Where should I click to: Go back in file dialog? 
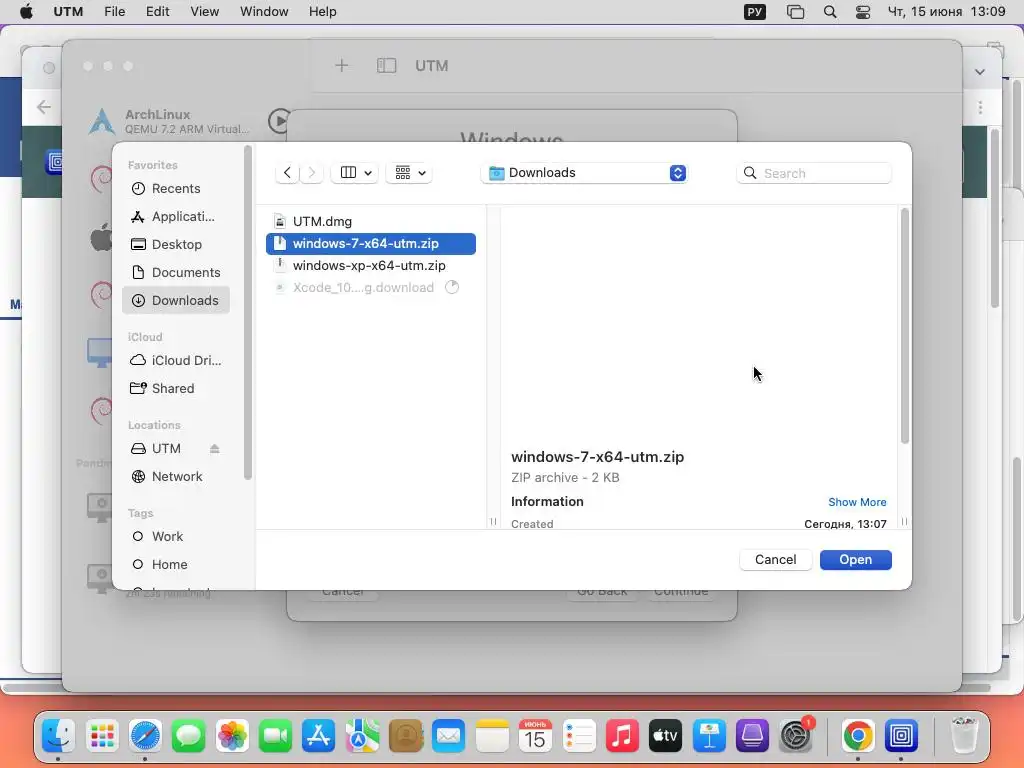(x=287, y=172)
